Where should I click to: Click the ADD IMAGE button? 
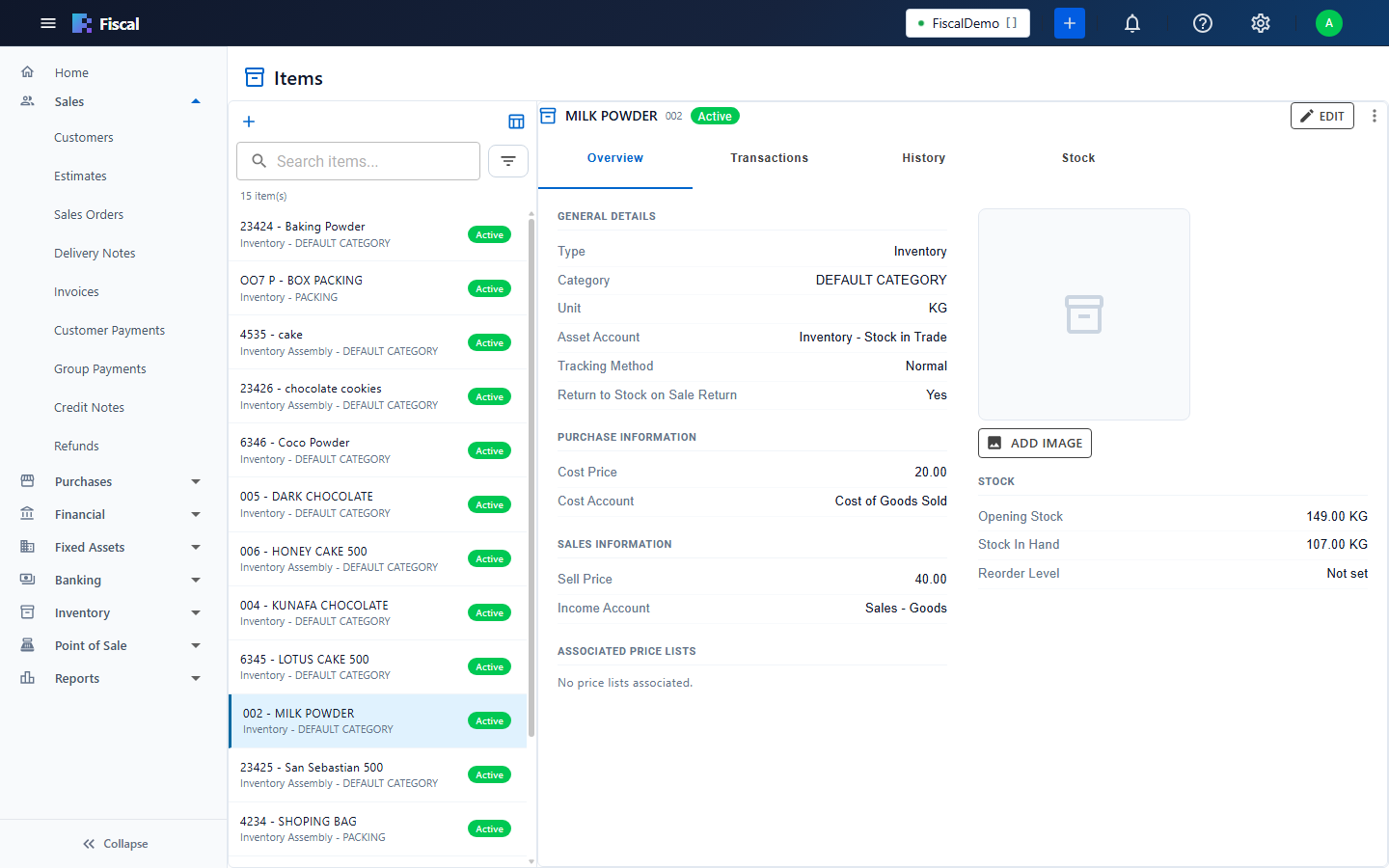(1035, 443)
